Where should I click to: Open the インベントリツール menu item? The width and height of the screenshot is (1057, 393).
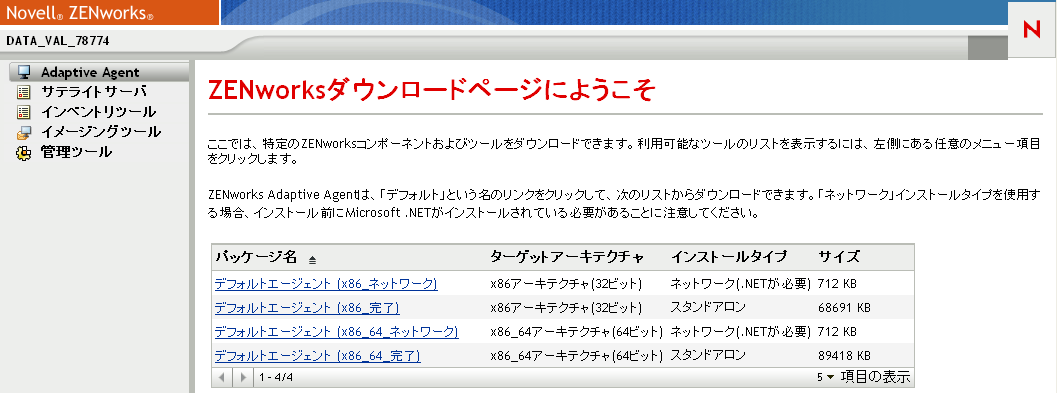pos(98,112)
